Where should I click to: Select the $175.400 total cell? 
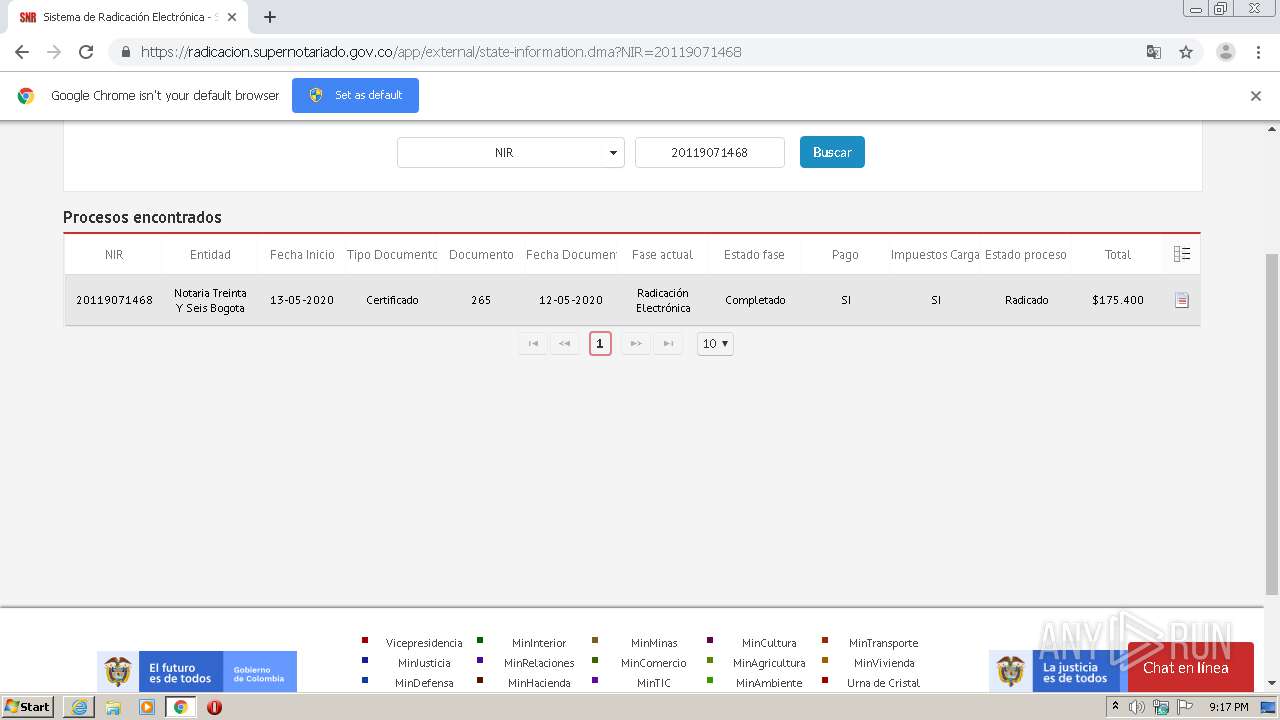click(1118, 300)
